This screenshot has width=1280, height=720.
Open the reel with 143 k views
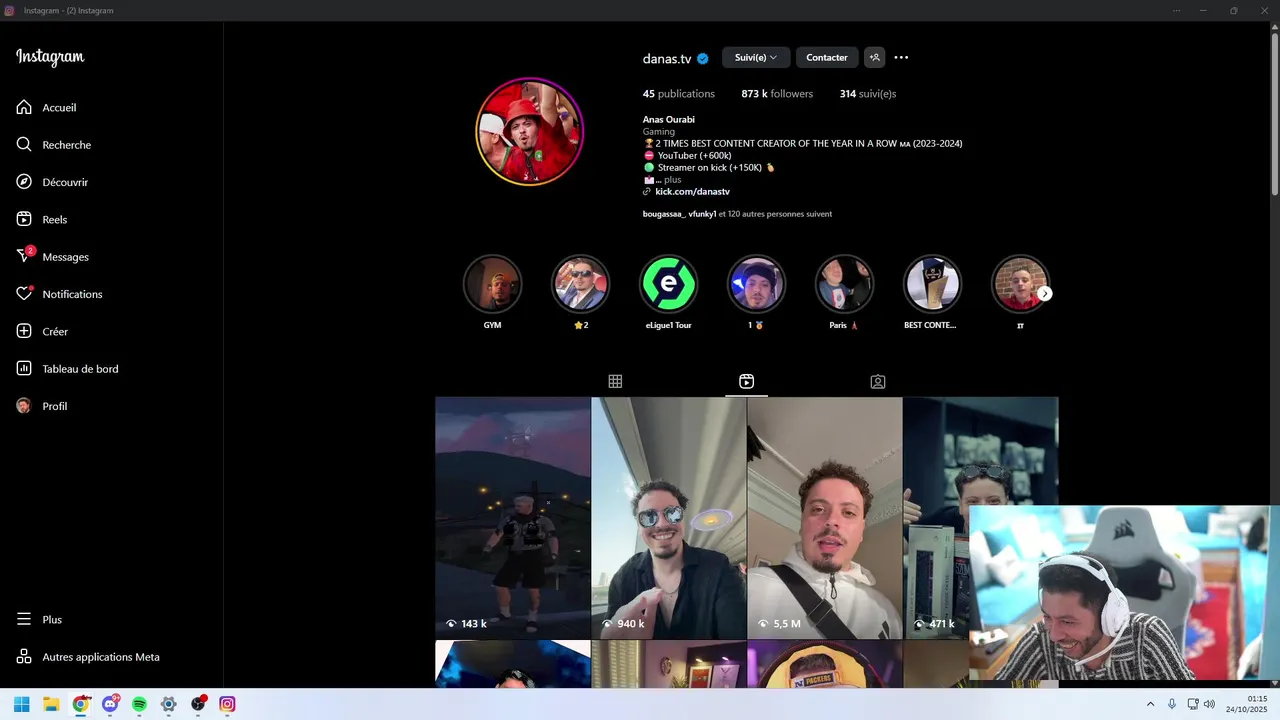pos(513,517)
